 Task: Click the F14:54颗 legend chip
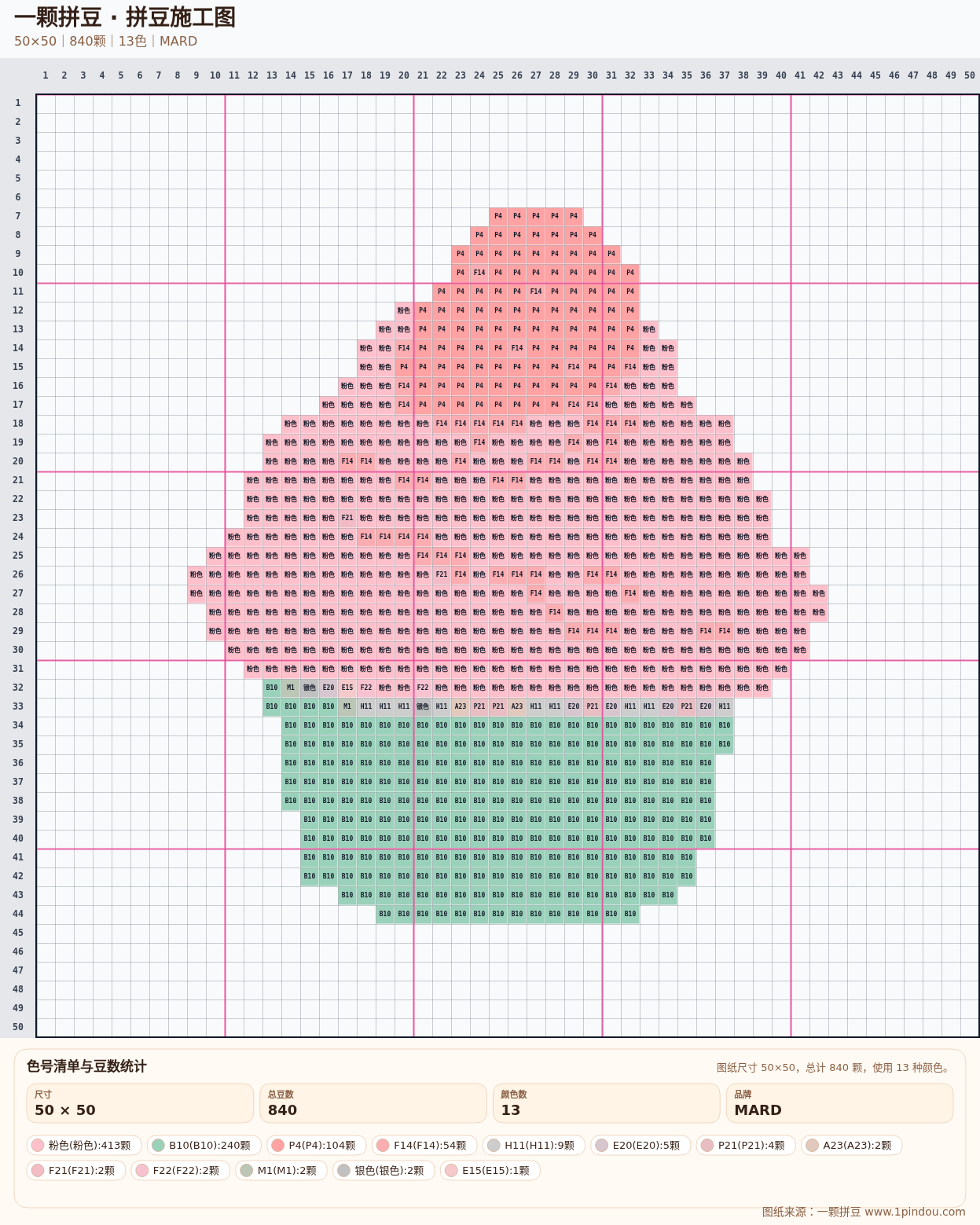tap(424, 1145)
